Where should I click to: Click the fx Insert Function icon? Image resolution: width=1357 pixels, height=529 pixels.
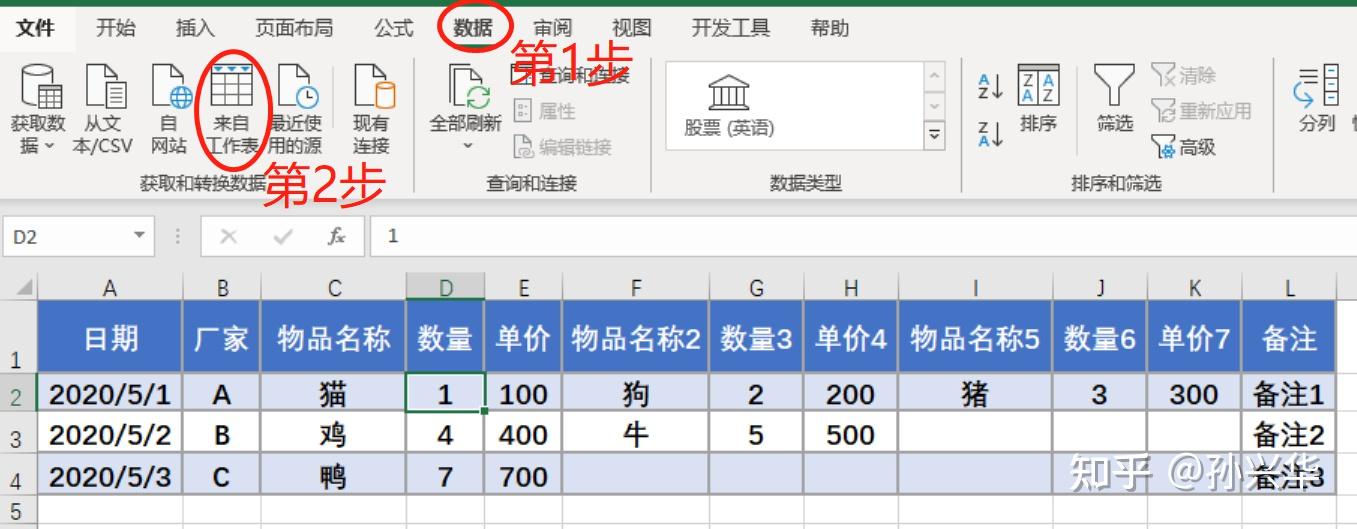tap(337, 237)
